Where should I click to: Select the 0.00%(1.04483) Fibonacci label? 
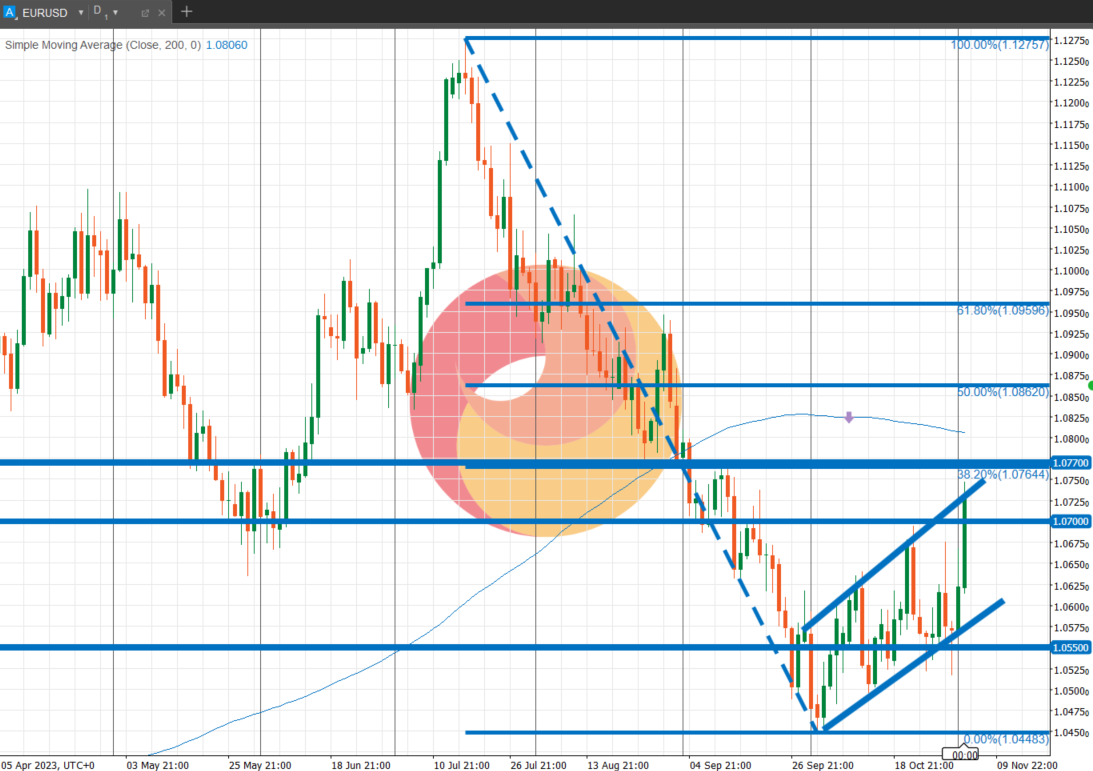pyautogui.click(x=1006, y=739)
